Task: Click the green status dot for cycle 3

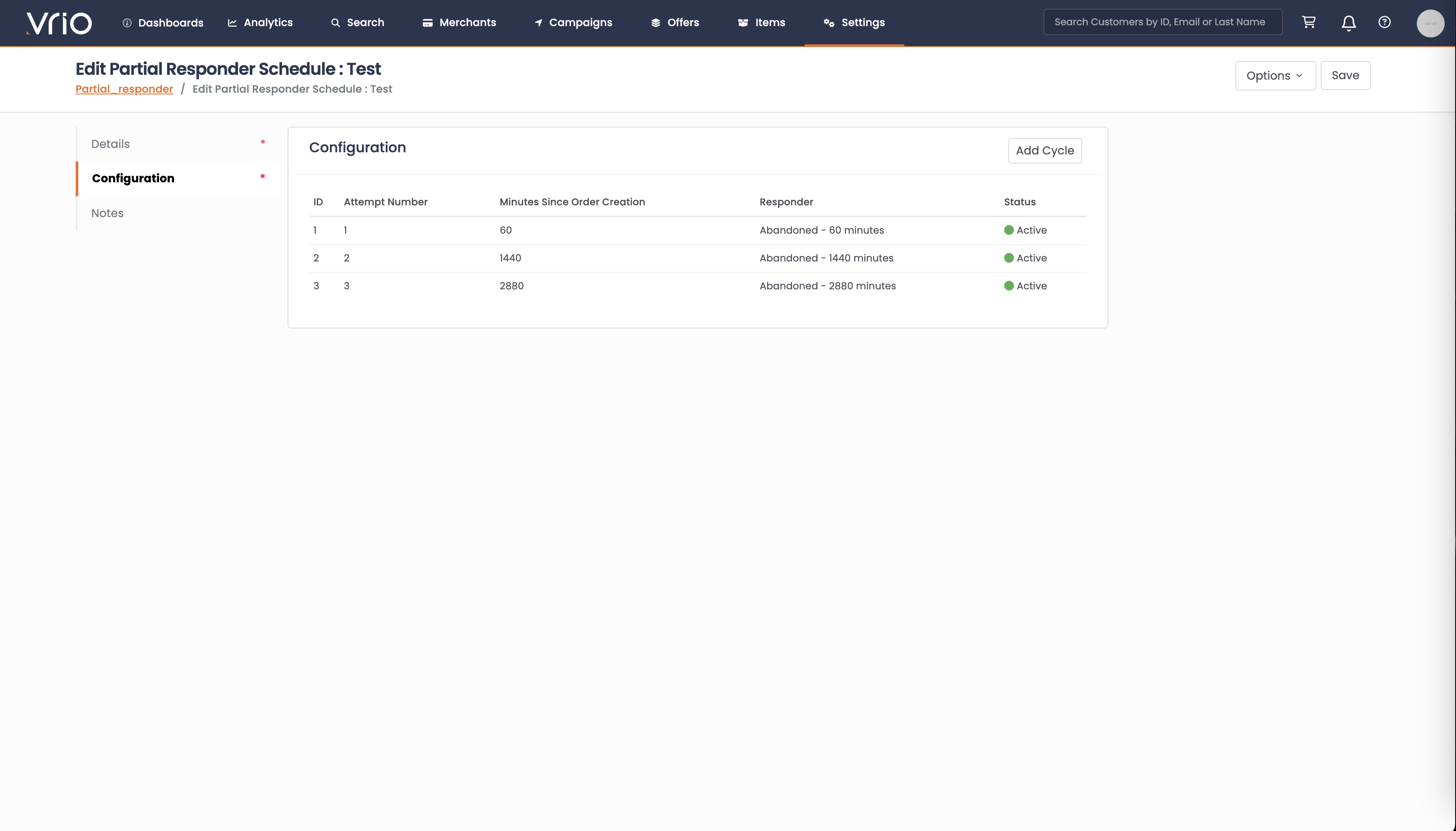Action: click(x=1009, y=286)
